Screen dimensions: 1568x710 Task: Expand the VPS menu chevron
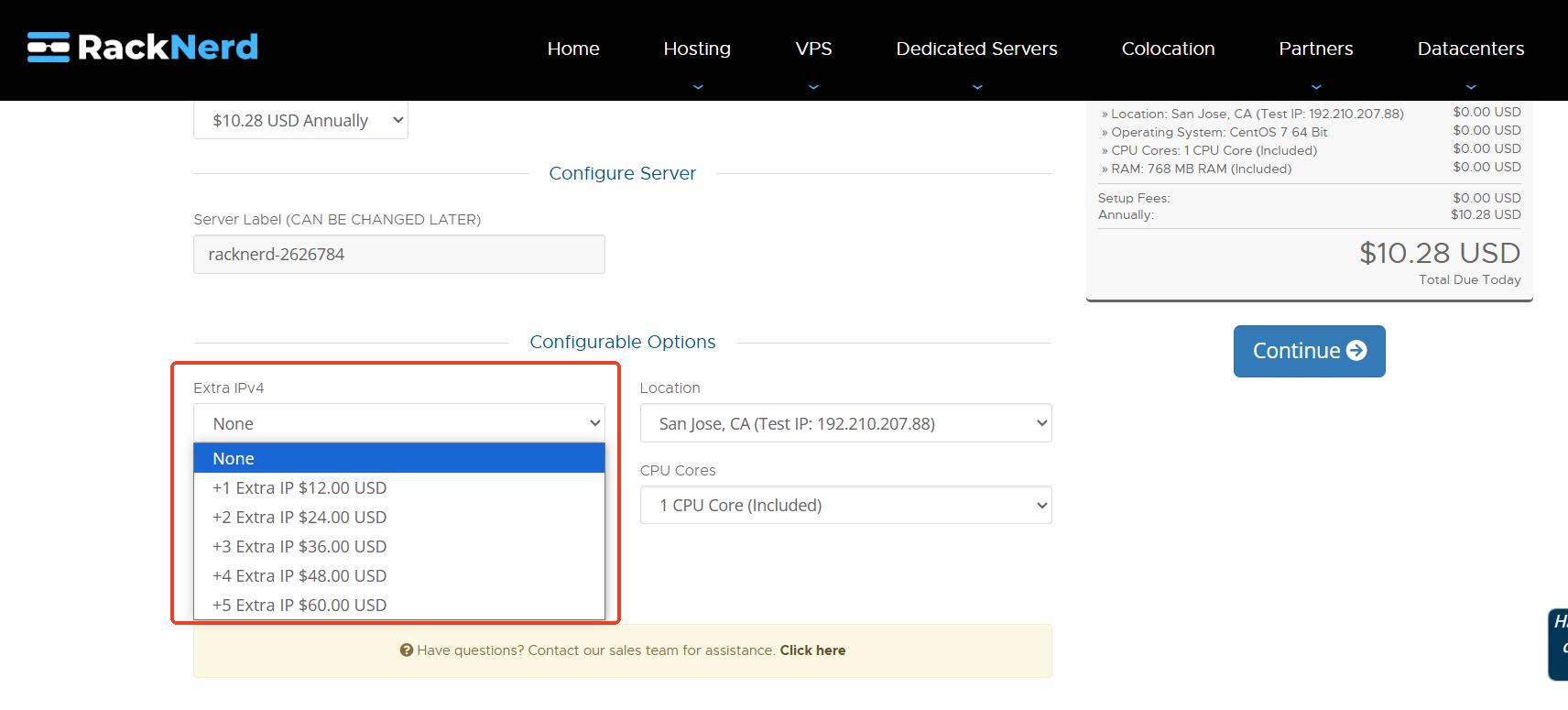[x=813, y=87]
